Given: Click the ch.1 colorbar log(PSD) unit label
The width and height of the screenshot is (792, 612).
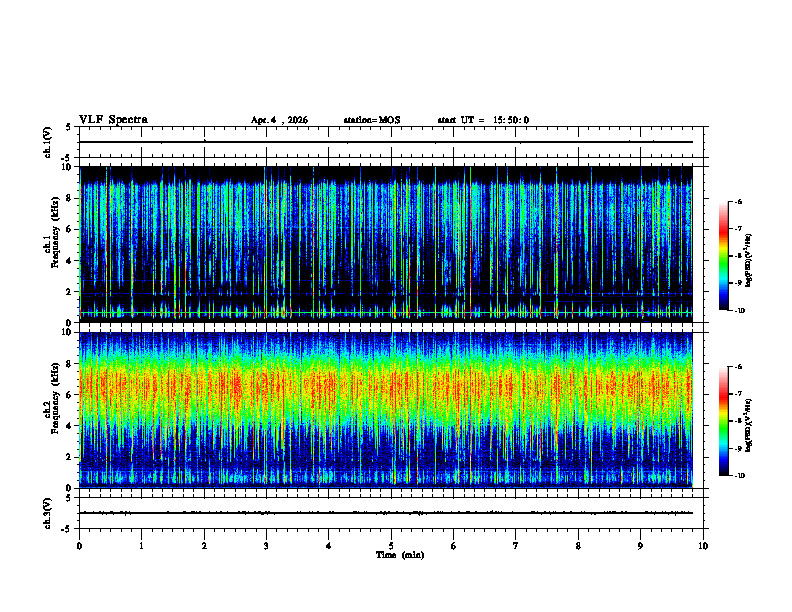Looking at the screenshot, I should 749,261.
